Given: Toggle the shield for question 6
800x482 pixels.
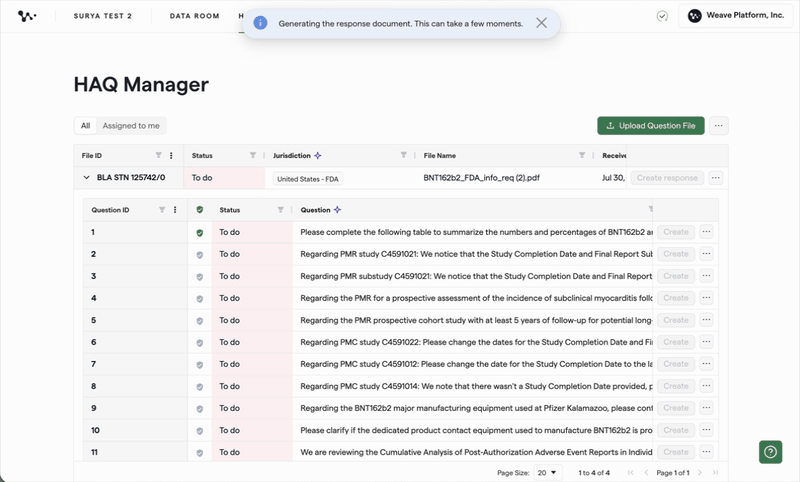Looking at the screenshot, I should pos(199,343).
